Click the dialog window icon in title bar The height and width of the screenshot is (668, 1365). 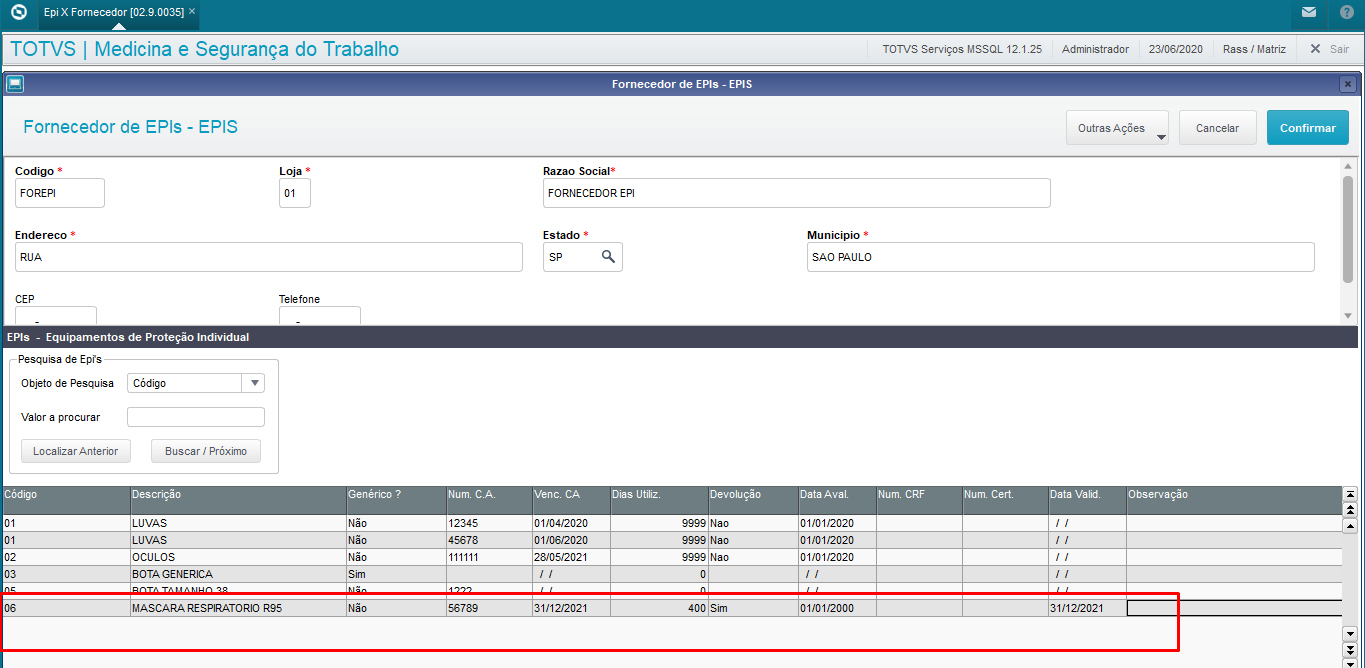click(14, 84)
